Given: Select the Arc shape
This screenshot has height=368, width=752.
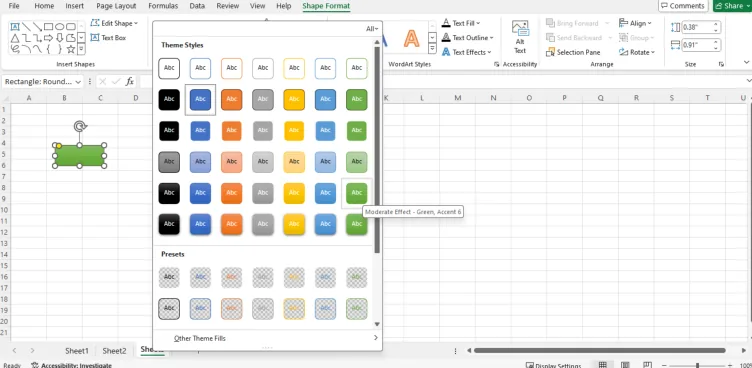Looking at the screenshot, I should (26, 49).
